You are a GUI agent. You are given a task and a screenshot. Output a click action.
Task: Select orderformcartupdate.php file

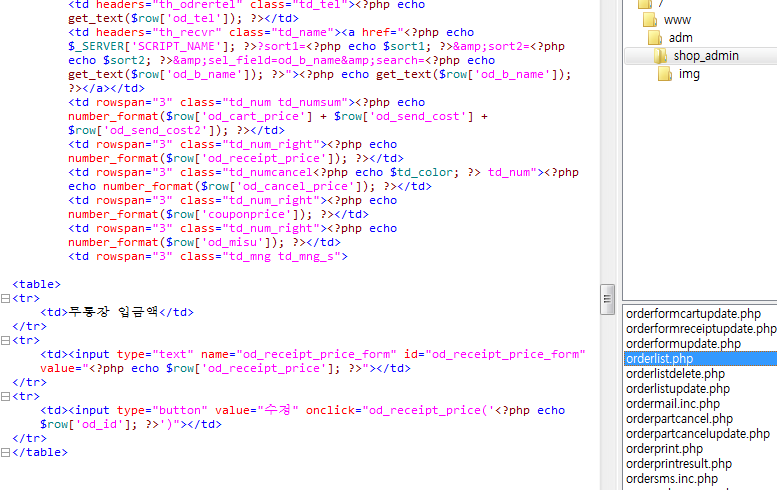[x=693, y=314]
